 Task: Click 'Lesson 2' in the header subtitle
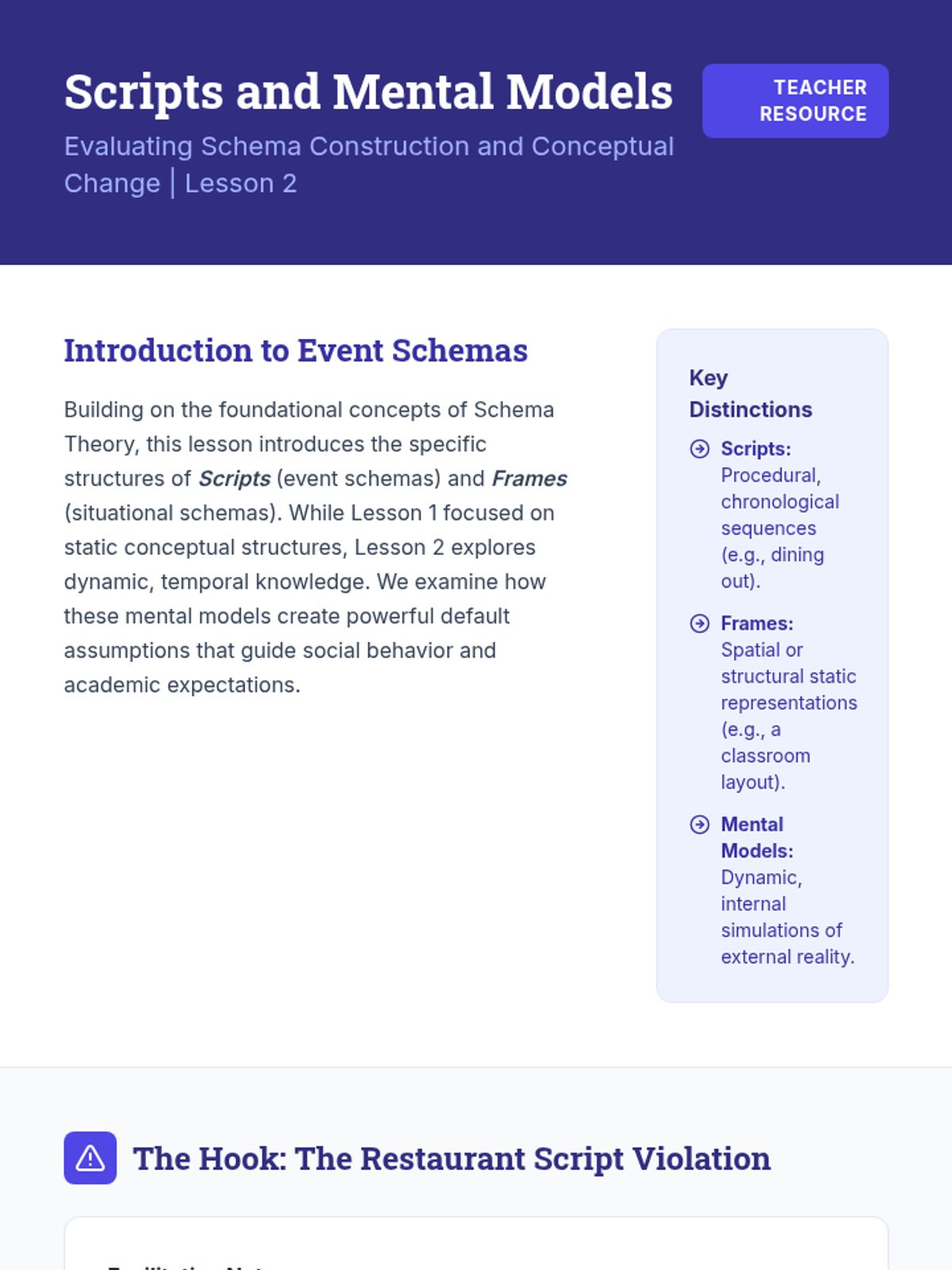pyautogui.click(x=240, y=184)
